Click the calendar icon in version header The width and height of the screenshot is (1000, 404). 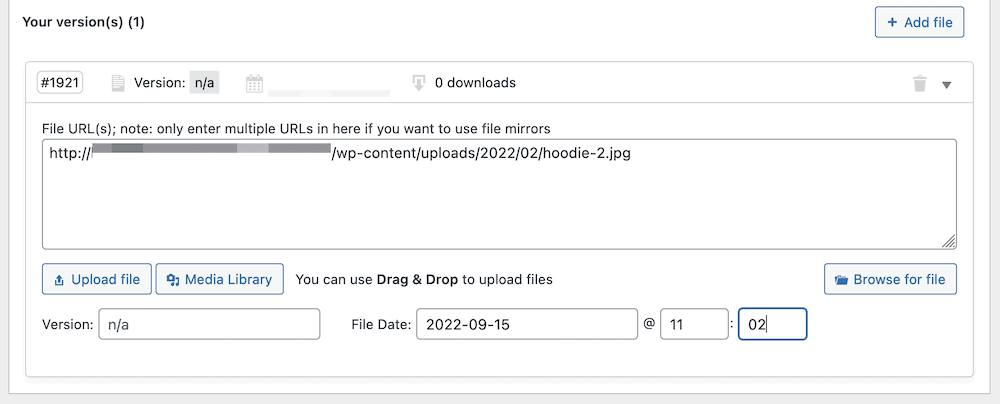[254, 84]
